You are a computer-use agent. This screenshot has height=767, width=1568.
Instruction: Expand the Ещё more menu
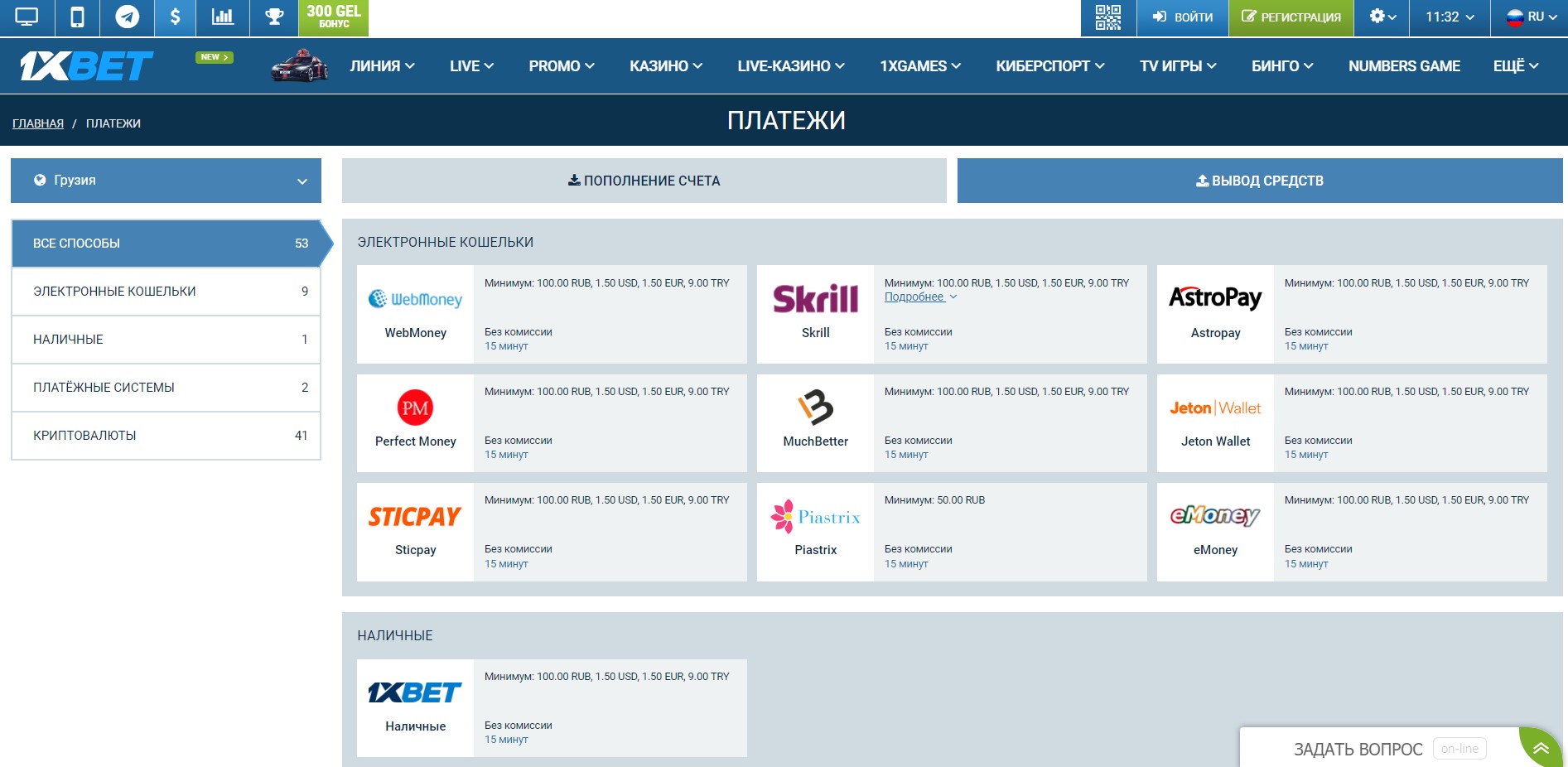tap(1516, 66)
